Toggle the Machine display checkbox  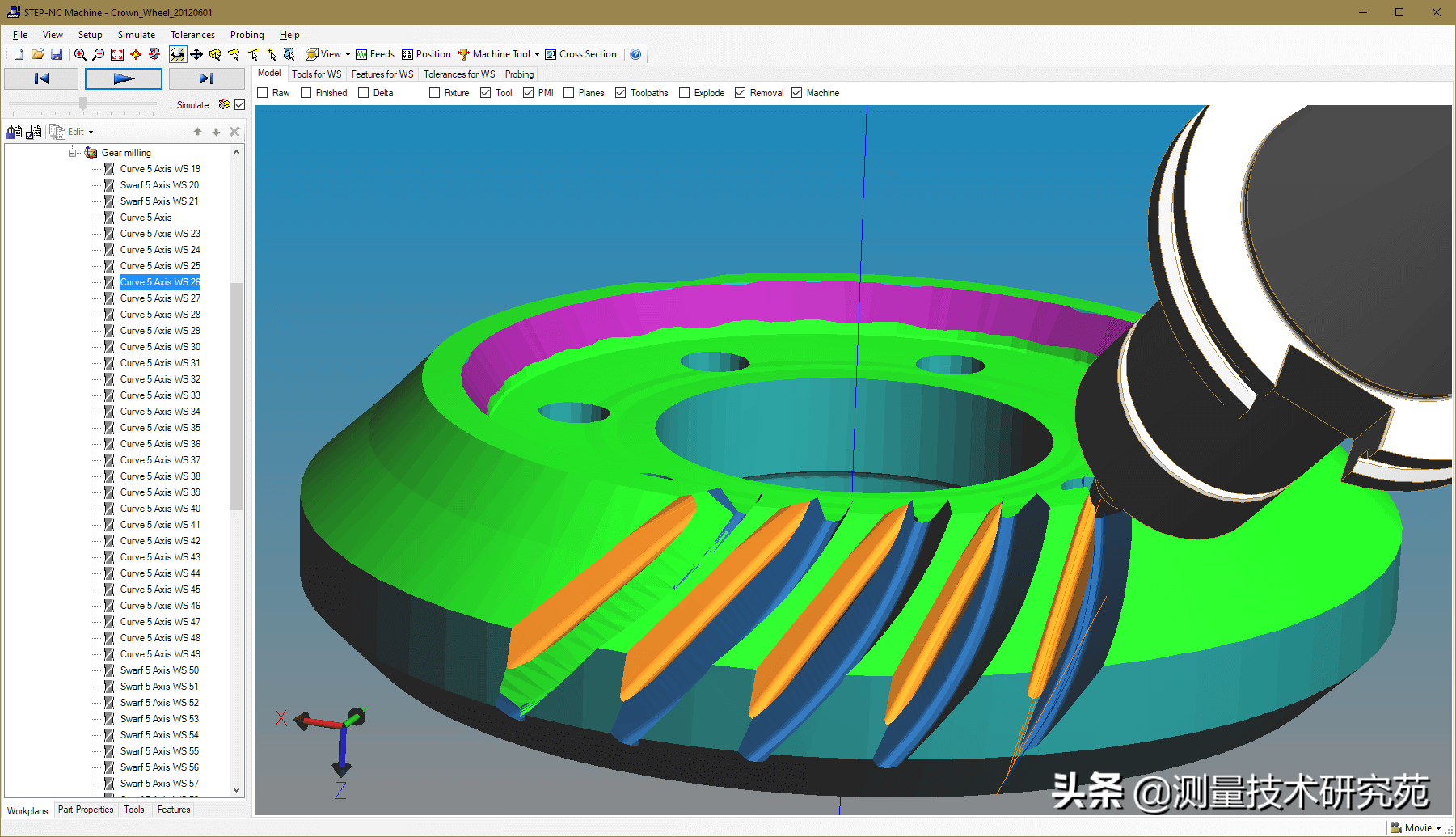coord(797,93)
